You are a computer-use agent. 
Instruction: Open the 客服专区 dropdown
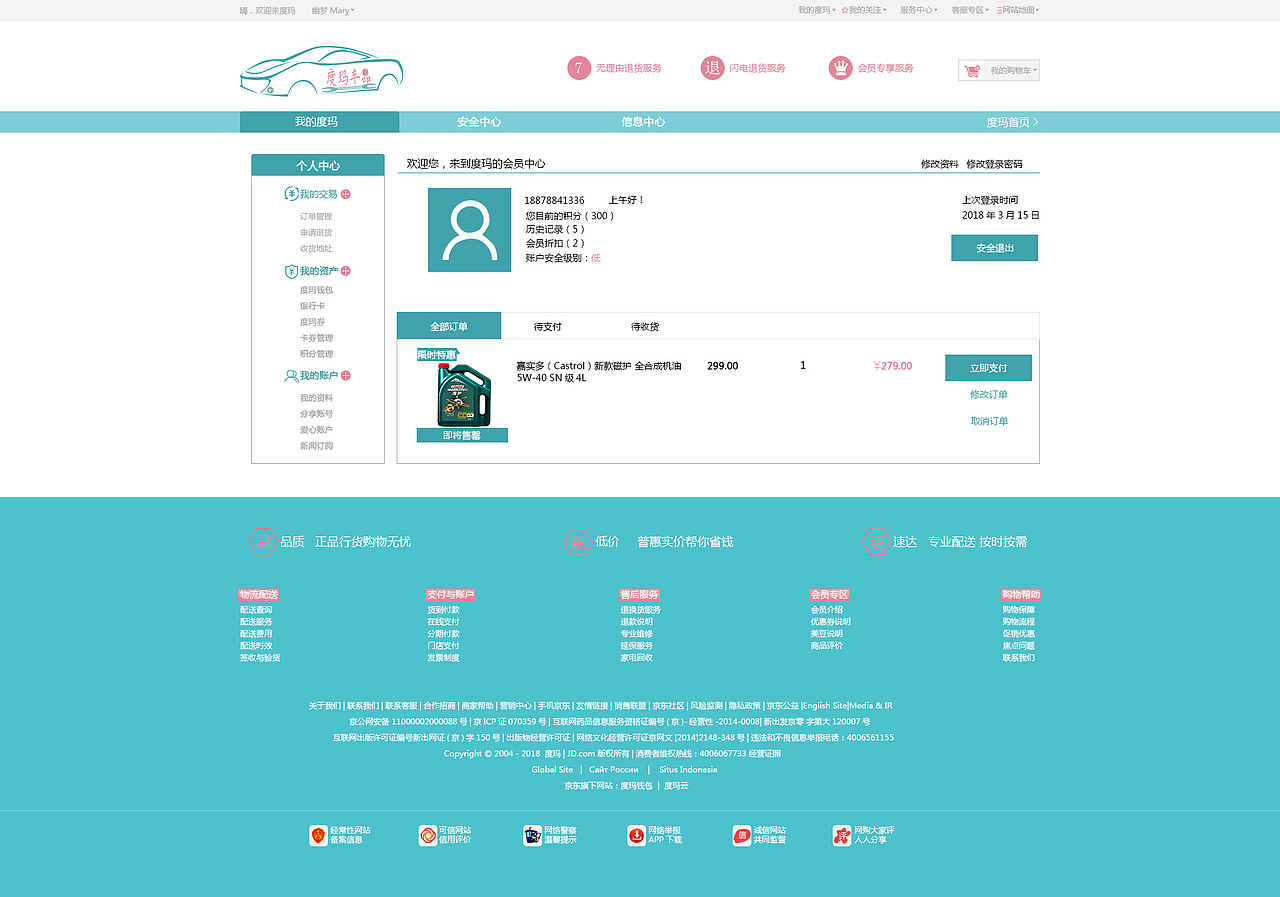(x=970, y=10)
